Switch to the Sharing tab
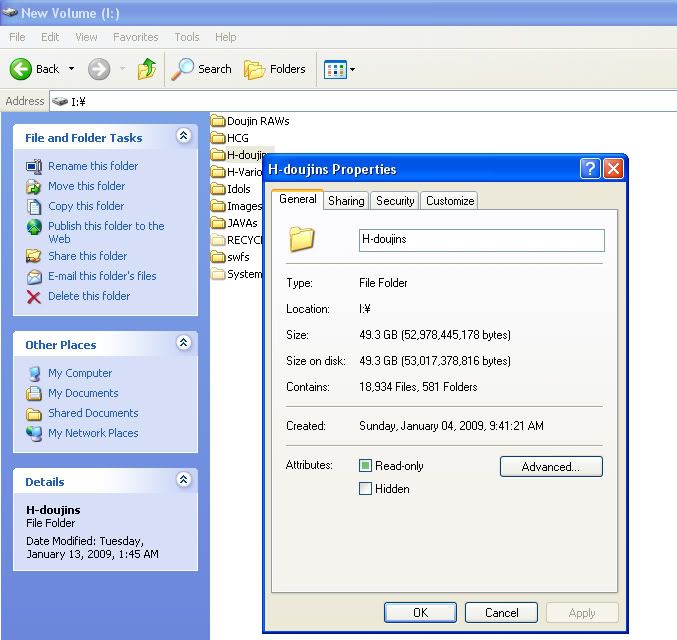 pyautogui.click(x=346, y=201)
